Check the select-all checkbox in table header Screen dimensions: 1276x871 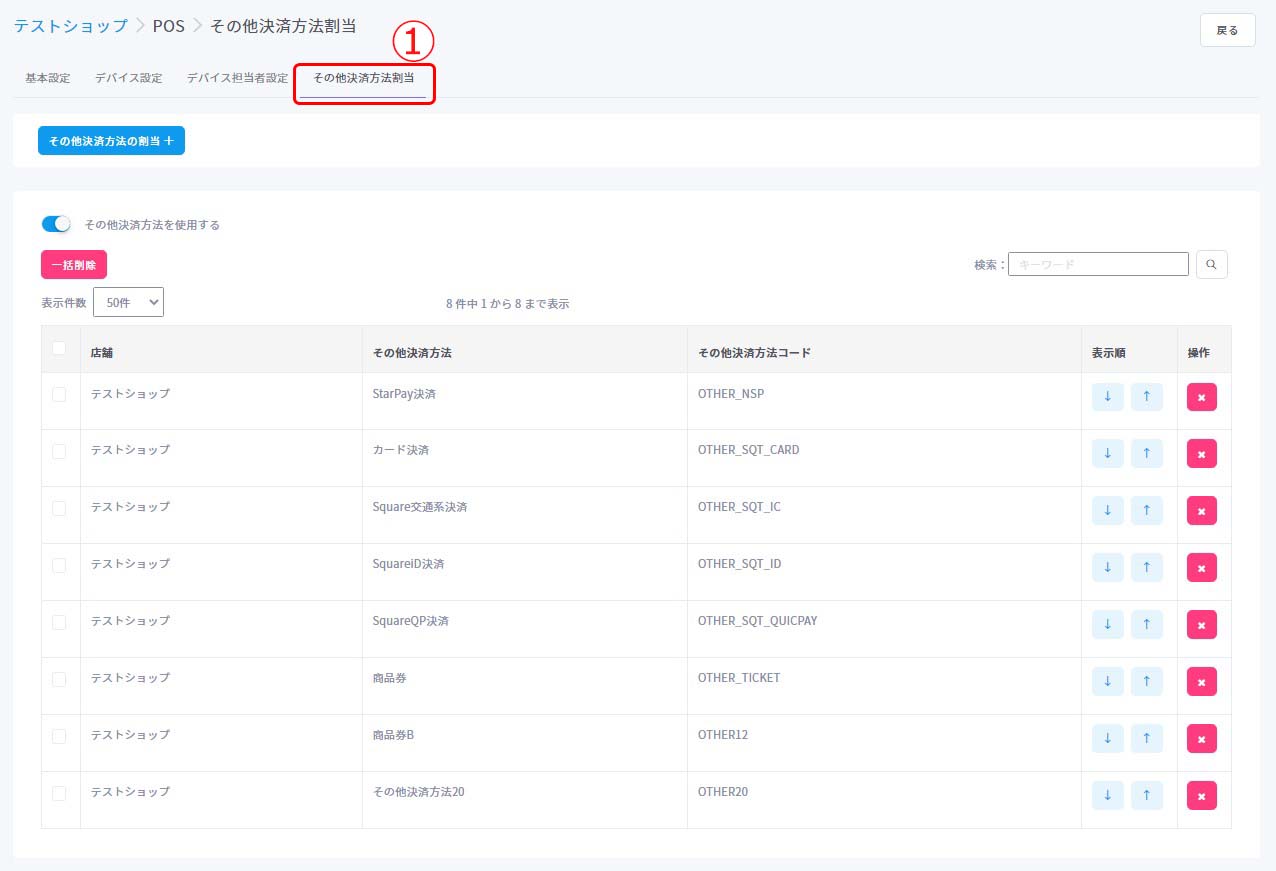59,348
